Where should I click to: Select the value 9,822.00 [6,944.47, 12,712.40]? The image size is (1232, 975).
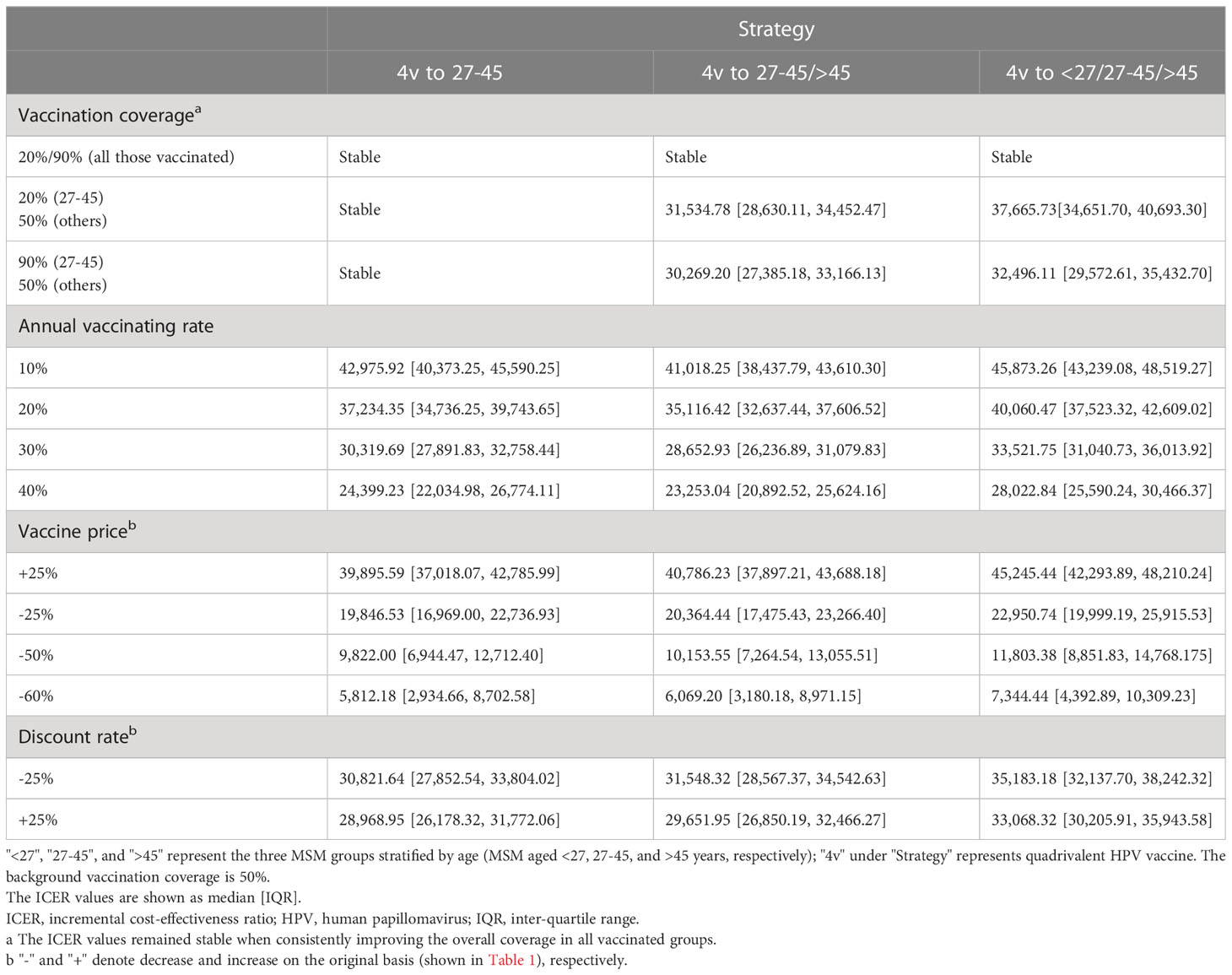441,655
